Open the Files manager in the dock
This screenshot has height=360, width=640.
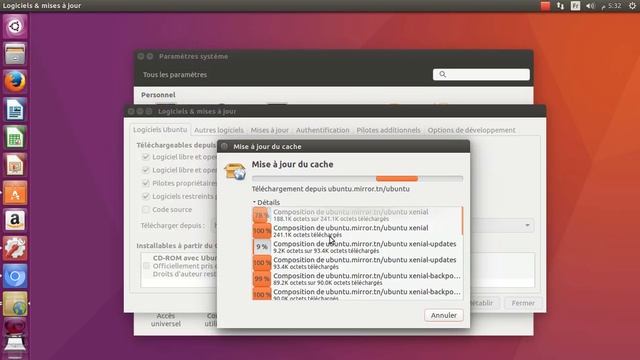click(15, 54)
